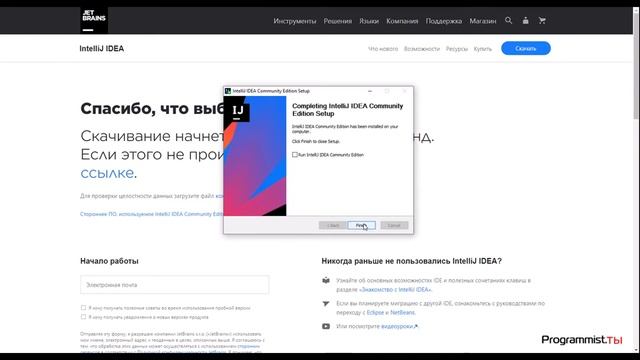Open the Поддержка menu
The image size is (640, 360).
tap(444, 21)
